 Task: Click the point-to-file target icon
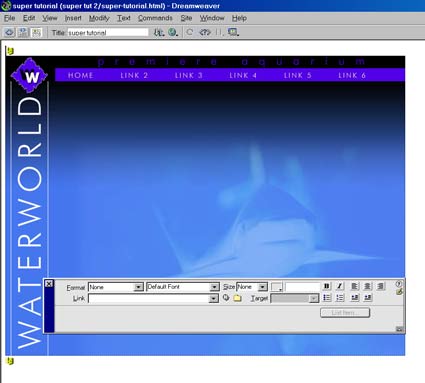click(226, 298)
